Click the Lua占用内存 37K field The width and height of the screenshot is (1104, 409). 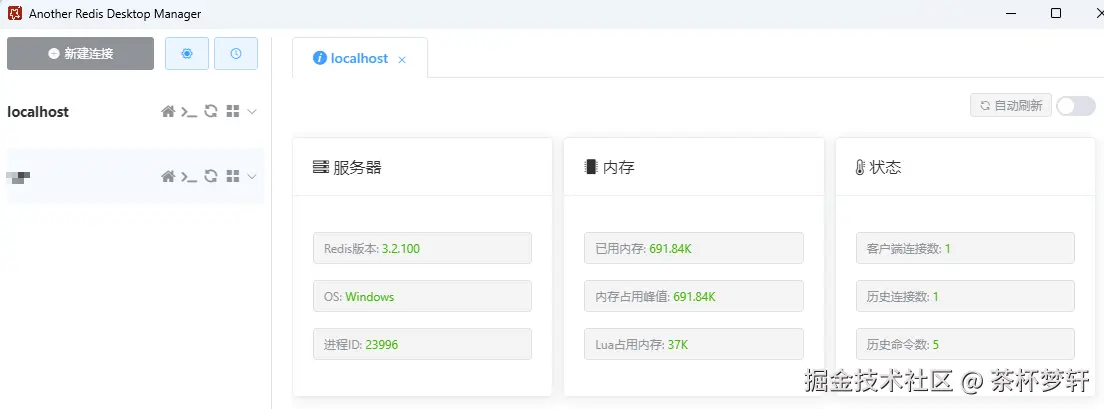coord(694,344)
